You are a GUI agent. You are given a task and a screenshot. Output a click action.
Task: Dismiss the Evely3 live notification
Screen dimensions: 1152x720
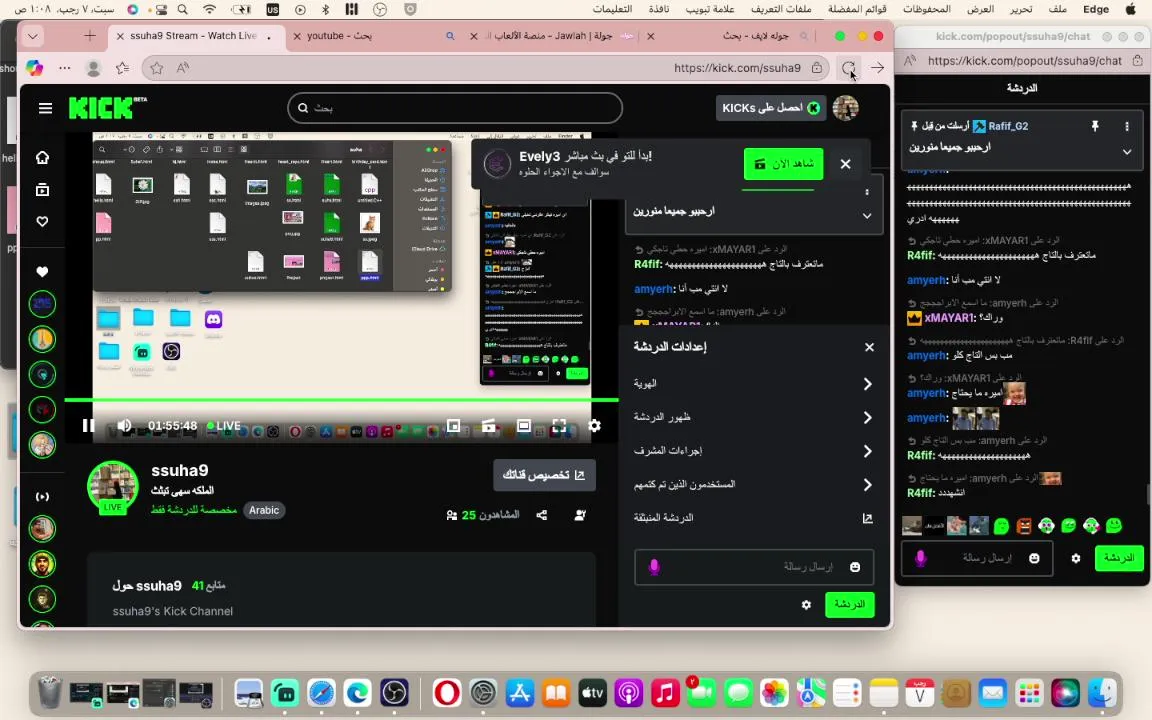tap(846, 164)
